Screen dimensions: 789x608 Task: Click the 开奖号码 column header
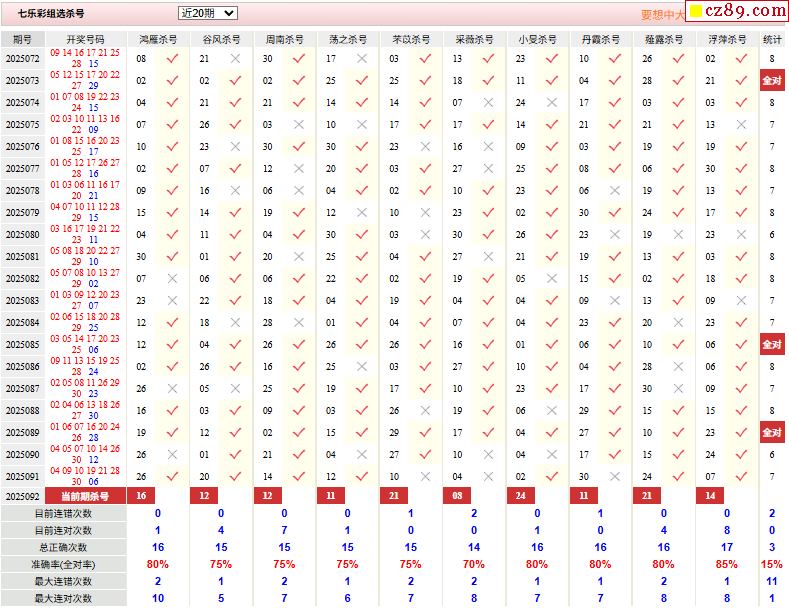(x=86, y=39)
